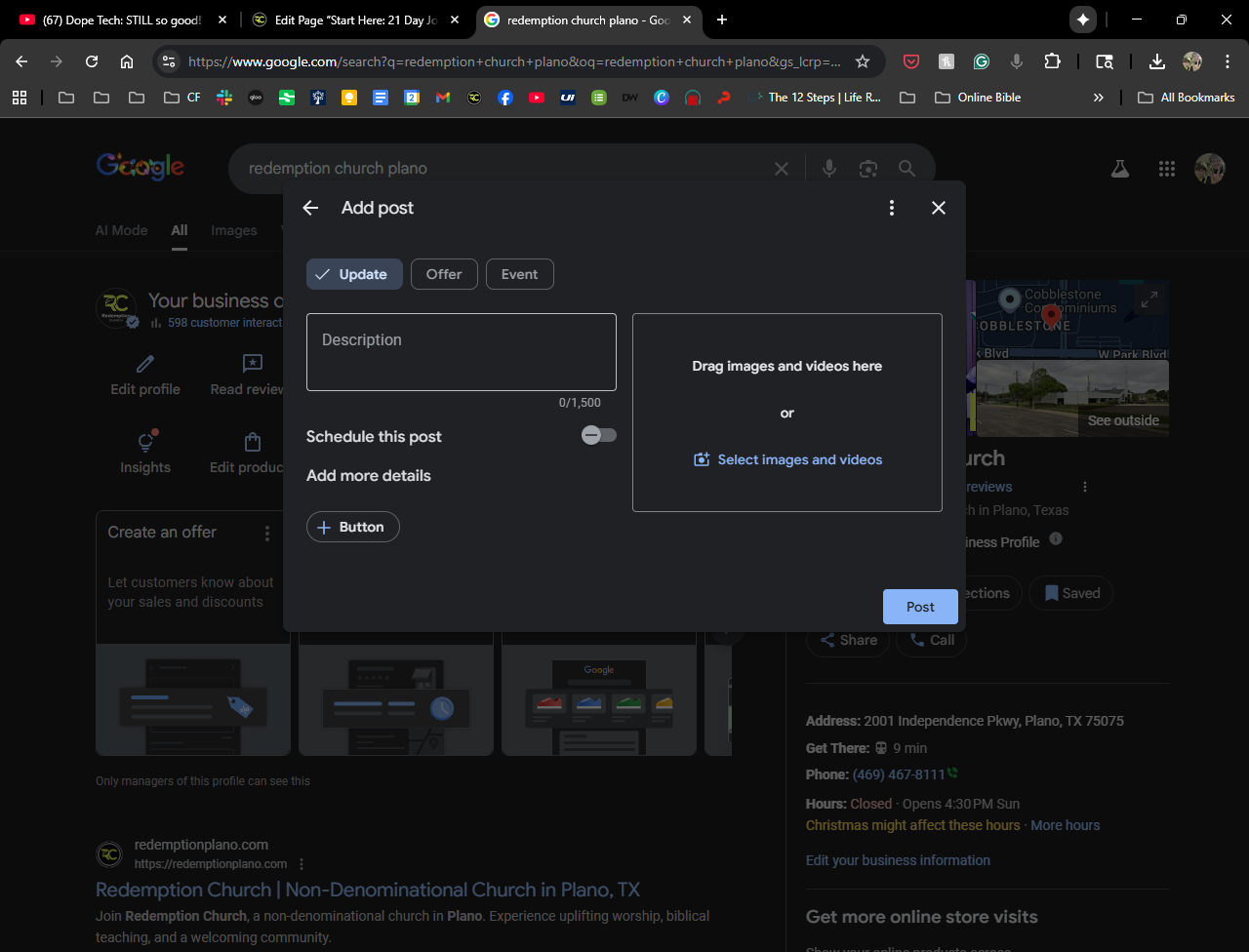This screenshot has height=952, width=1249.
Task: Reload the page with the refresh icon
Action: (92, 61)
